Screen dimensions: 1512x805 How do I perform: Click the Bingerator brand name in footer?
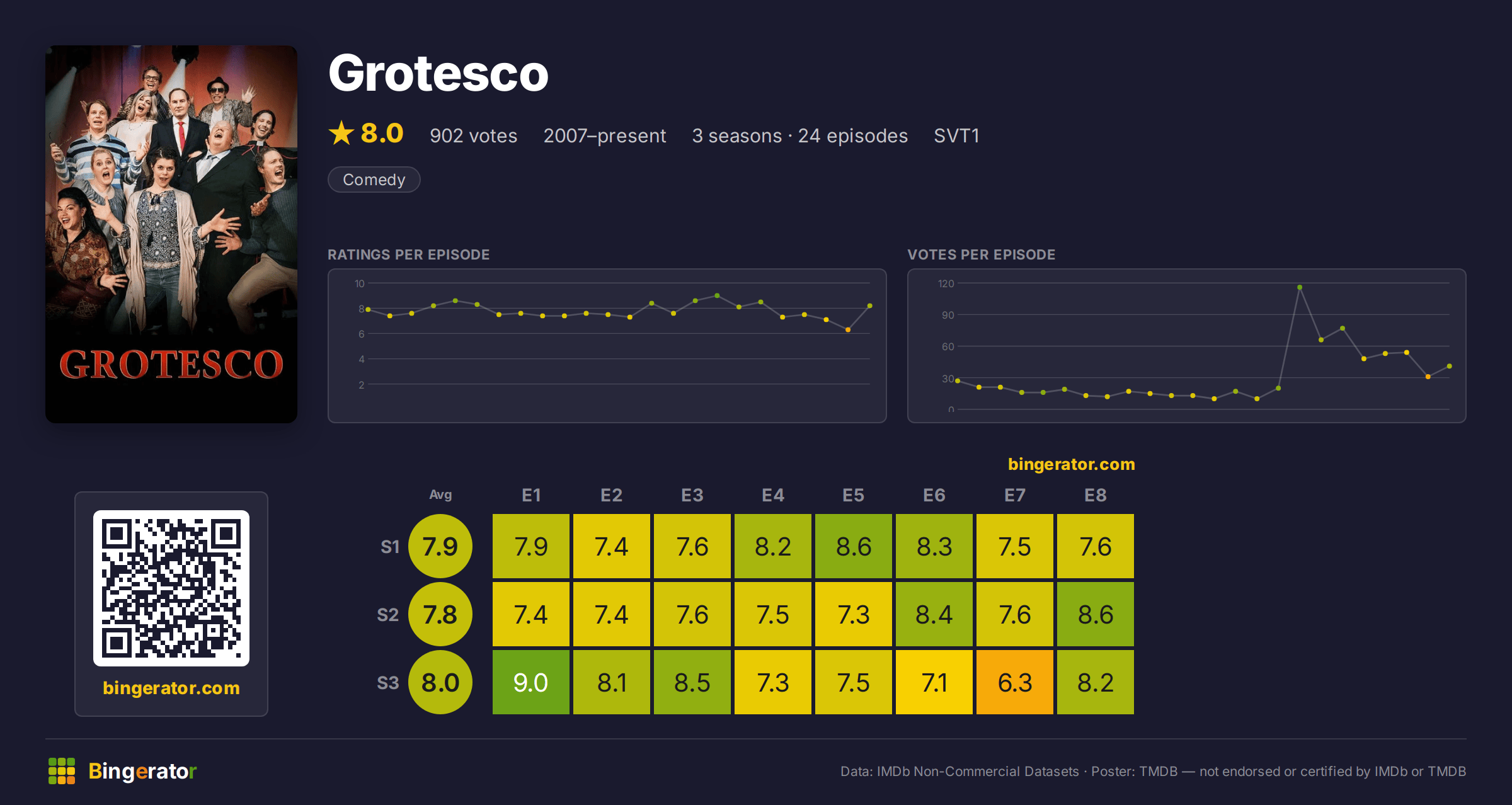click(x=142, y=771)
